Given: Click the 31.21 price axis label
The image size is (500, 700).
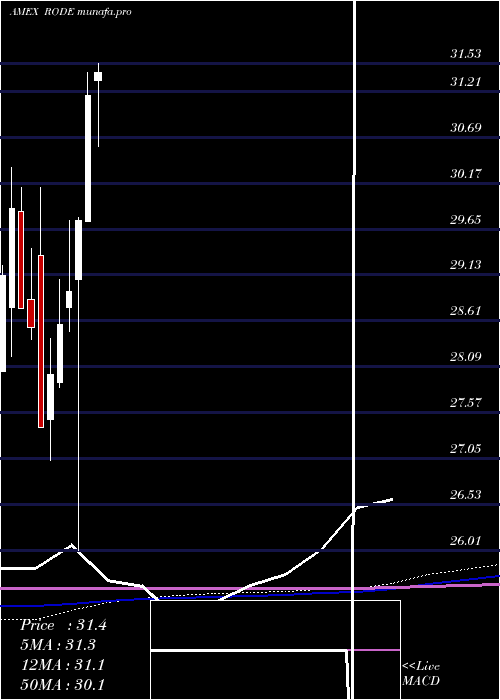Looking at the screenshot, I should [466, 82].
